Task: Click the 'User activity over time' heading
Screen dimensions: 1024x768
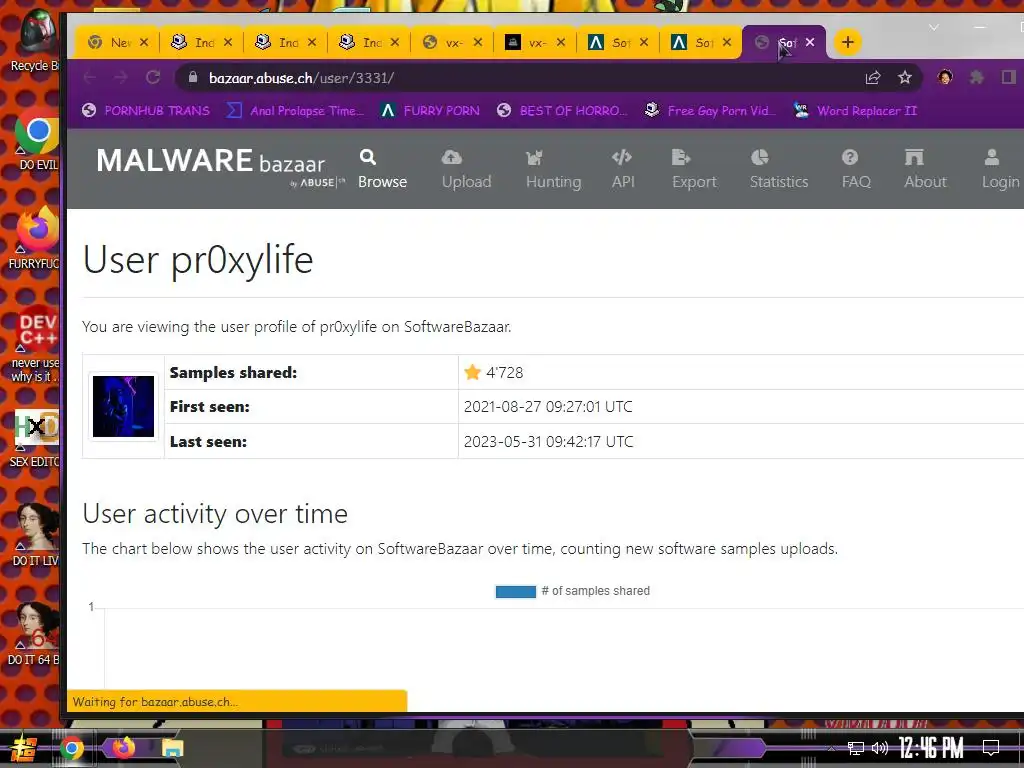Action: [215, 514]
